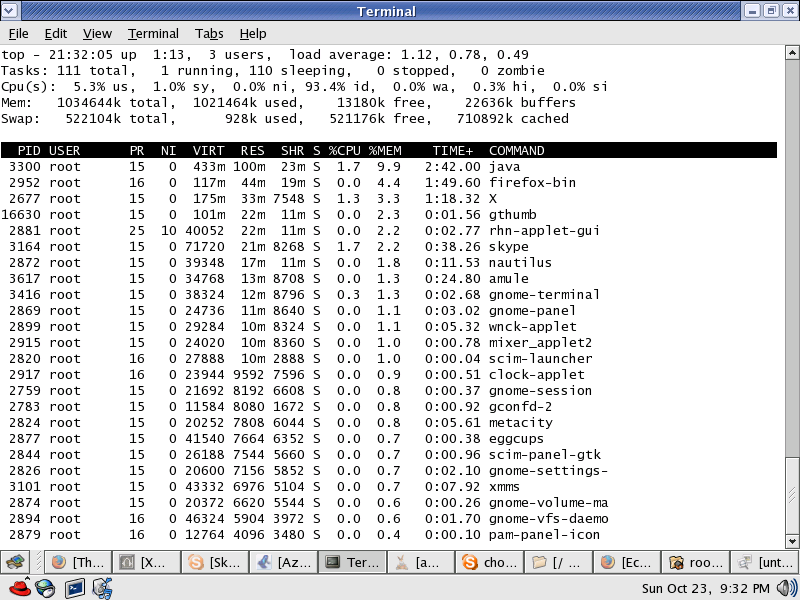Click the clock-applet process row
This screenshot has width=800, height=600.
pyautogui.click(x=389, y=374)
